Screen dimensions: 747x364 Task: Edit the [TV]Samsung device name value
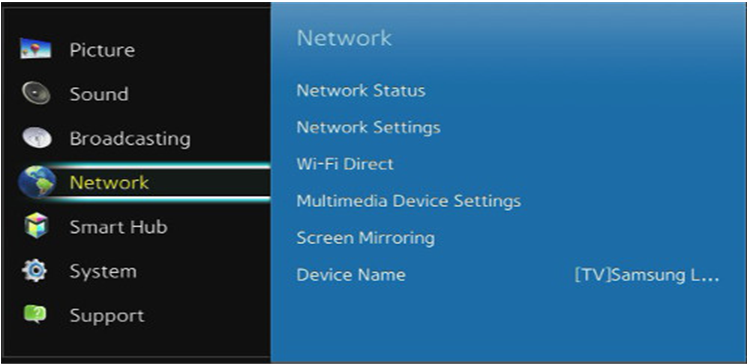pos(646,275)
